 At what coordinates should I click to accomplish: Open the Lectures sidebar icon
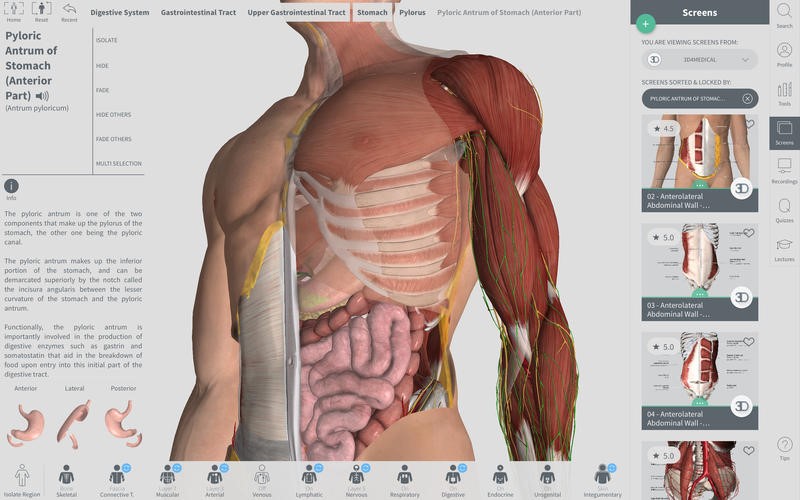tap(784, 249)
